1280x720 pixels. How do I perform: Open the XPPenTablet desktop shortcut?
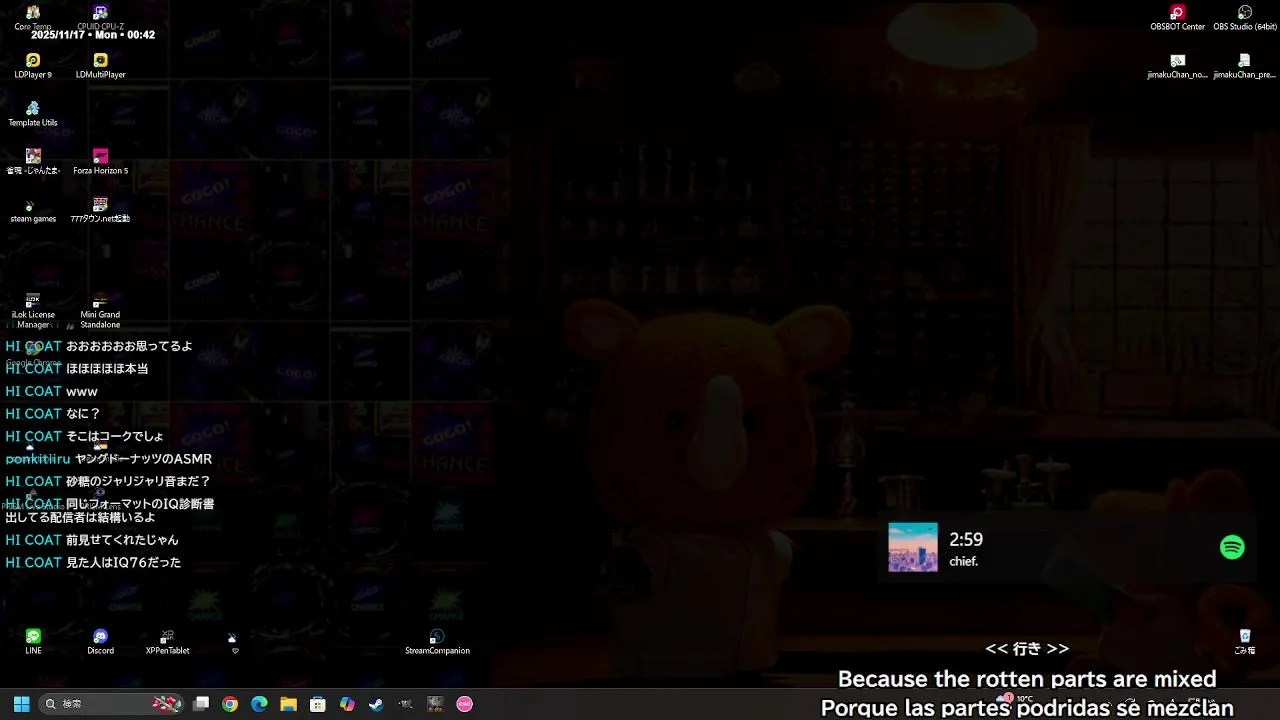point(167,642)
